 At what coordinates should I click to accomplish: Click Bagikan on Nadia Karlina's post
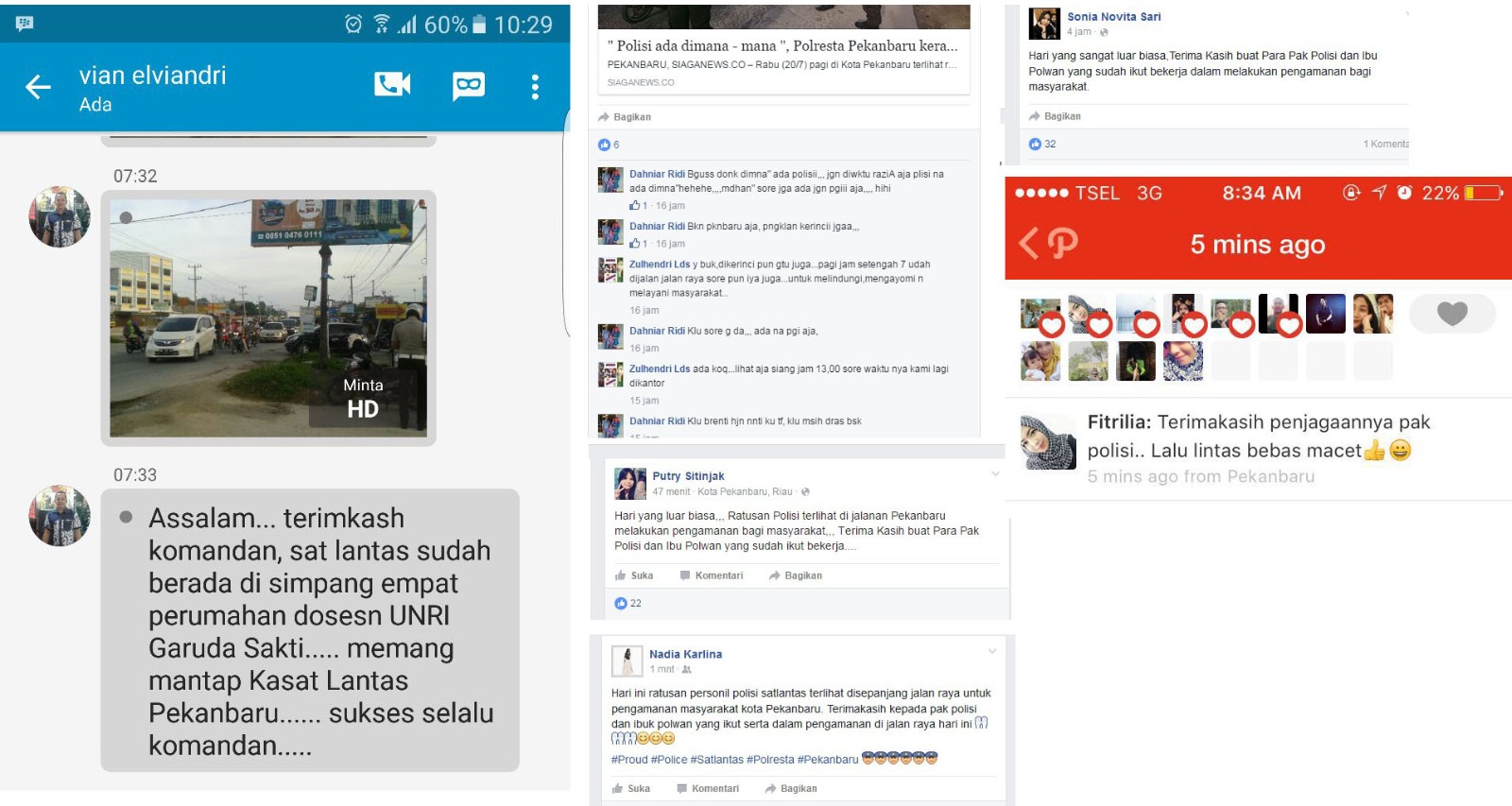(791, 788)
